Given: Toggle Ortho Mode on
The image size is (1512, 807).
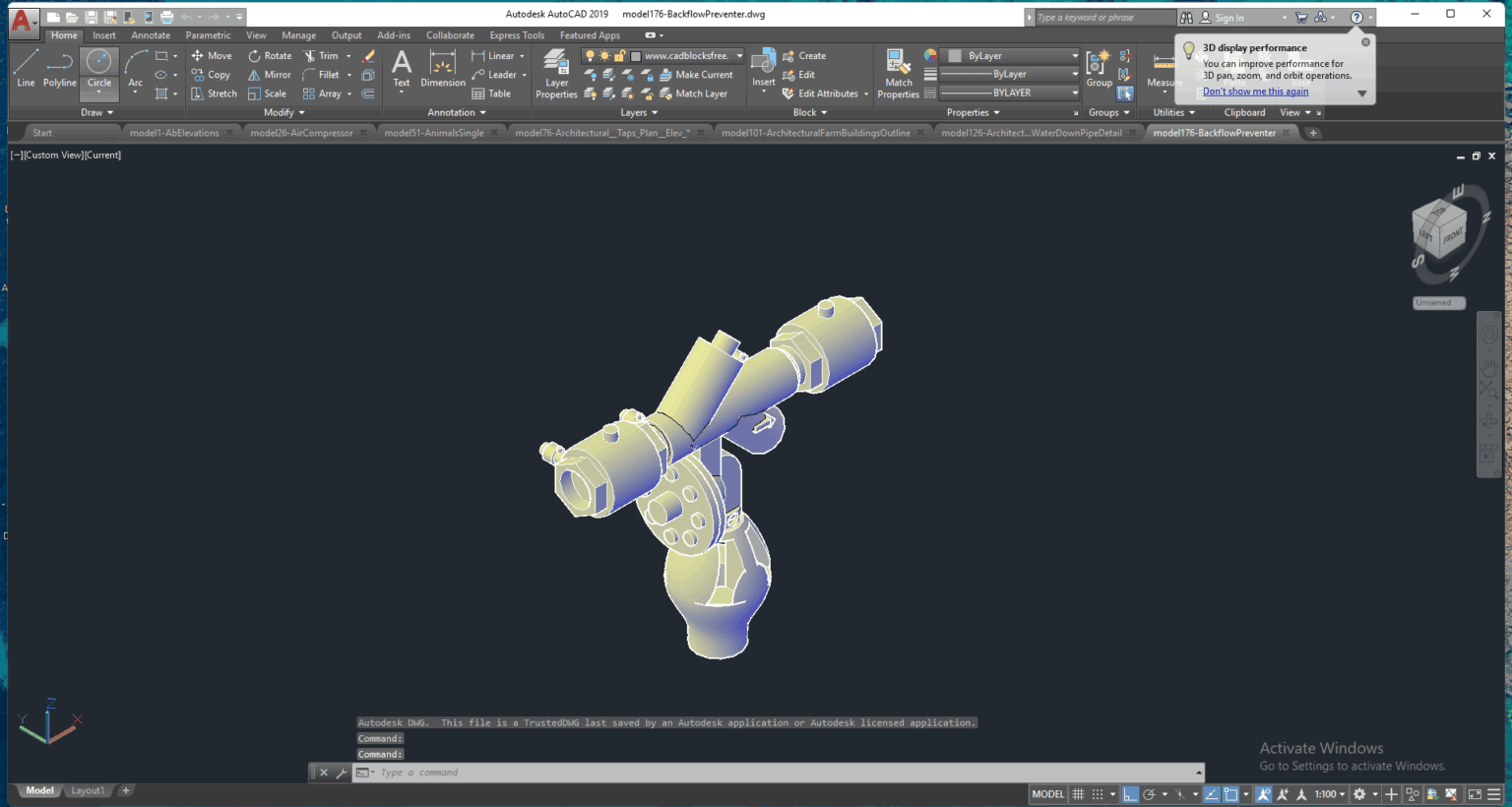Looking at the screenshot, I should coord(1130,794).
